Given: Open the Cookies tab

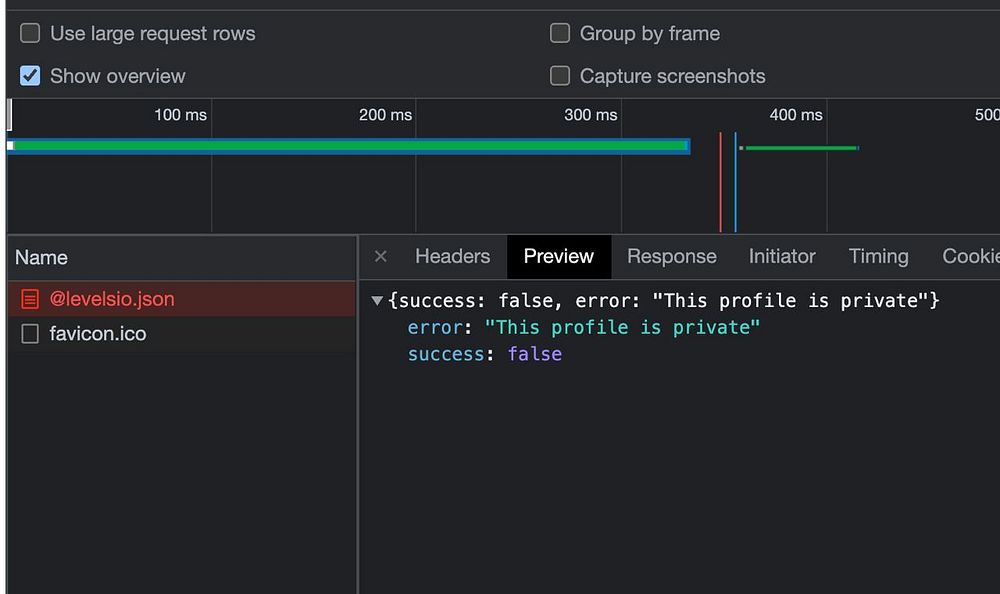Looking at the screenshot, I should 970,257.
